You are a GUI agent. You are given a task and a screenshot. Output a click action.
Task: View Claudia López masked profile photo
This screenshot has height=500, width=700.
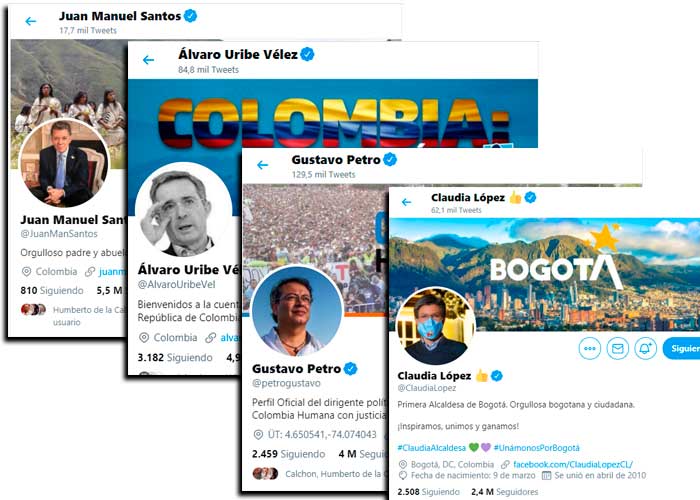(435, 326)
